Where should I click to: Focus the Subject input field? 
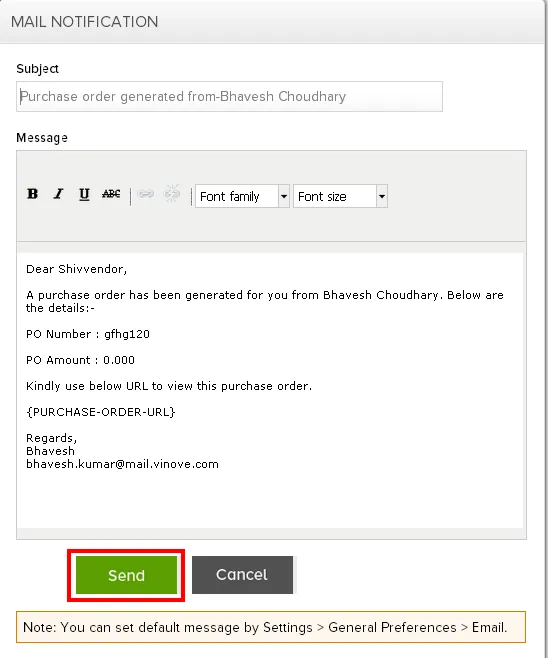point(229,97)
